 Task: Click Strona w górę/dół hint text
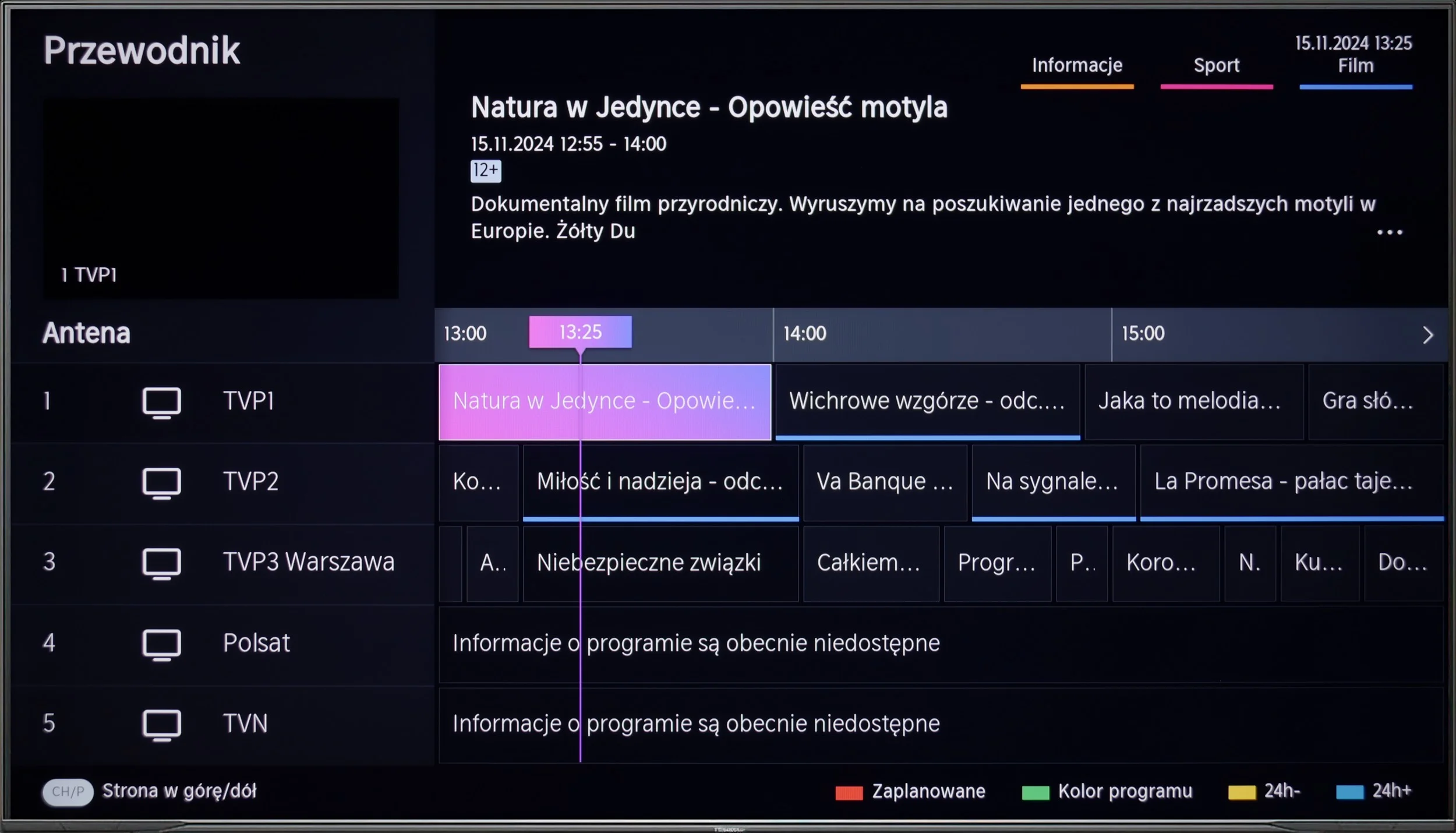click(179, 792)
